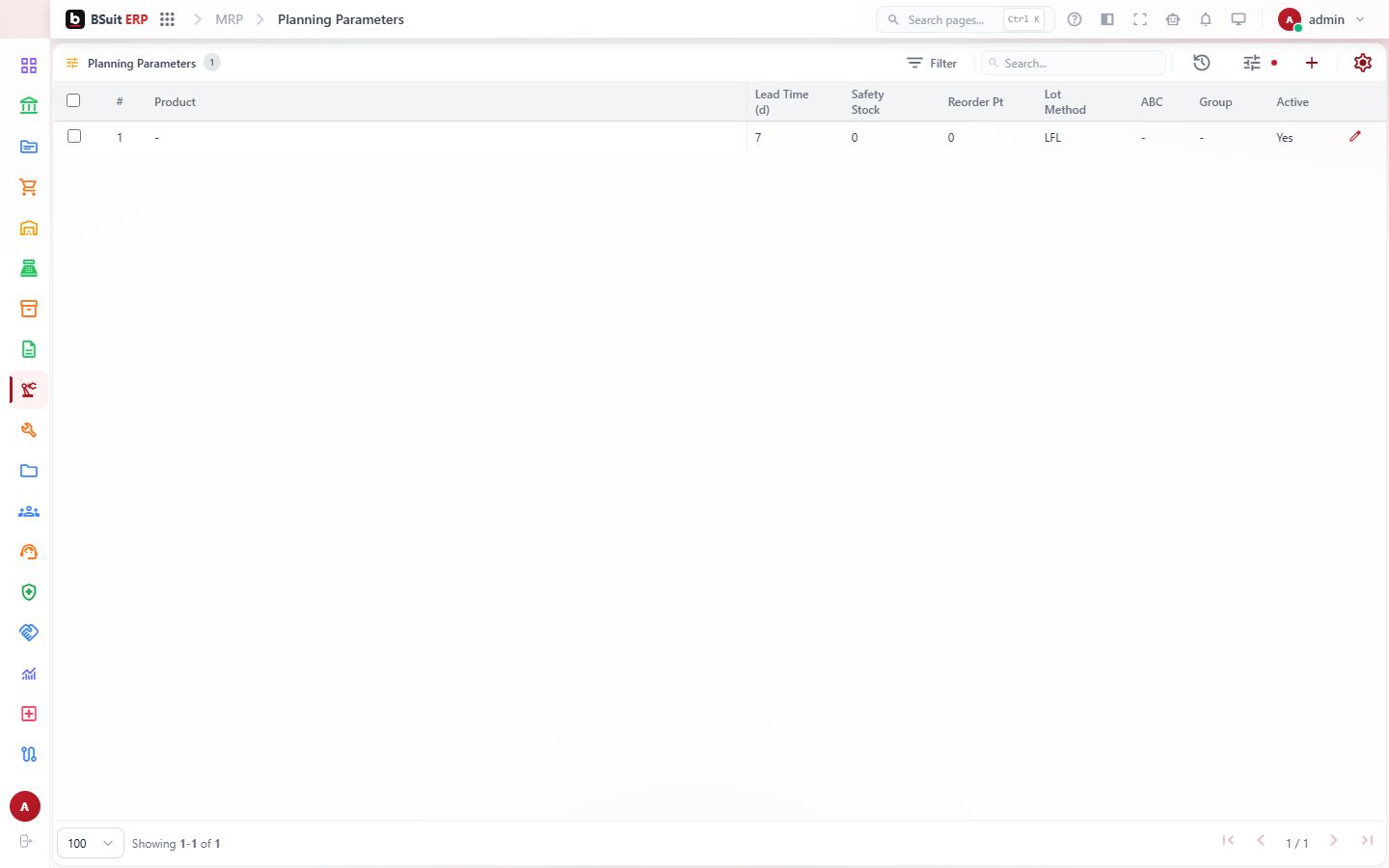Add a new planning parameter with plus
This screenshot has width=1389, height=868.
coord(1312,63)
